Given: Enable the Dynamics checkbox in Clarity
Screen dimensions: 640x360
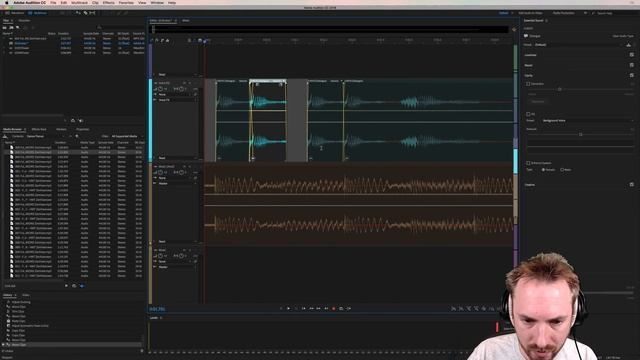Looking at the screenshot, I should click(528, 84).
